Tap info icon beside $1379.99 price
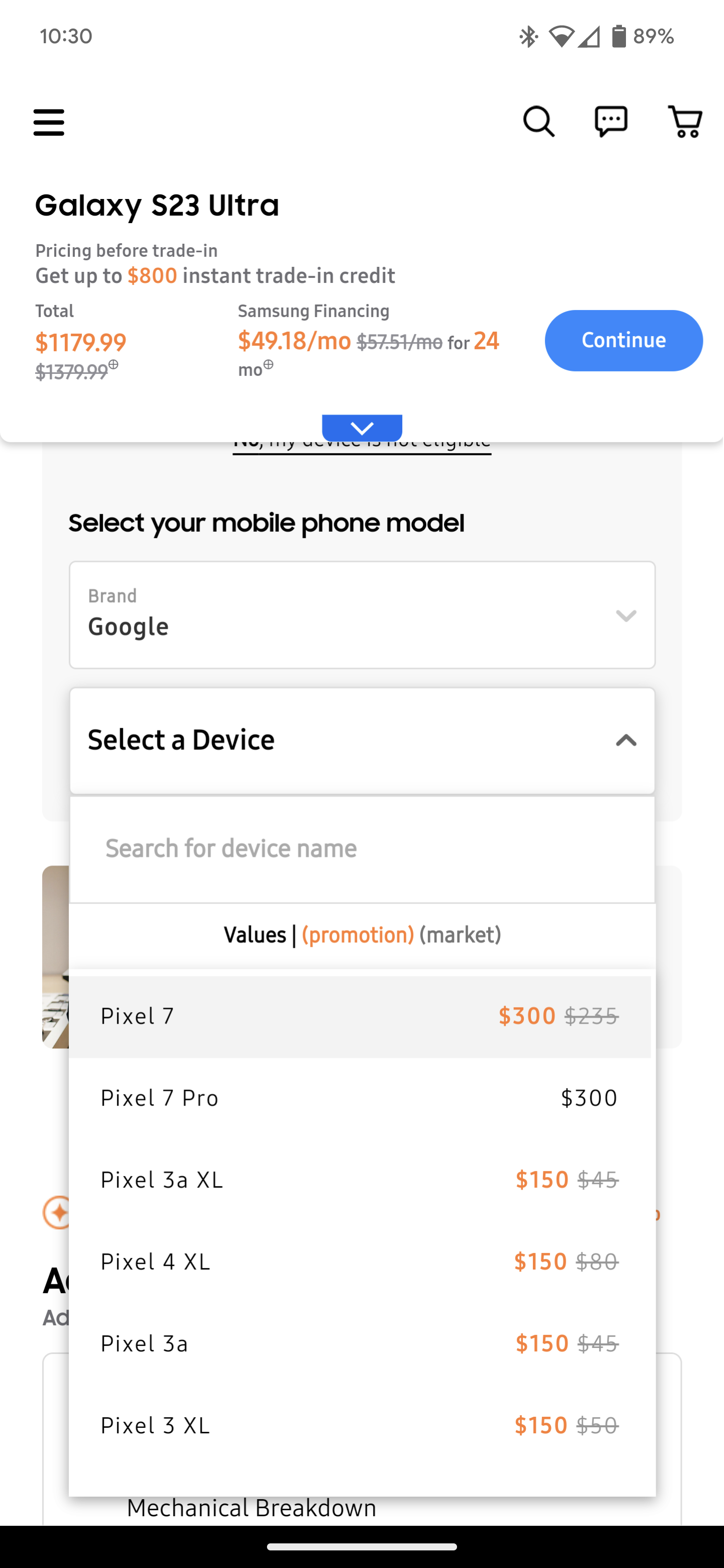Screen dimensions: 724x1568 113,364
